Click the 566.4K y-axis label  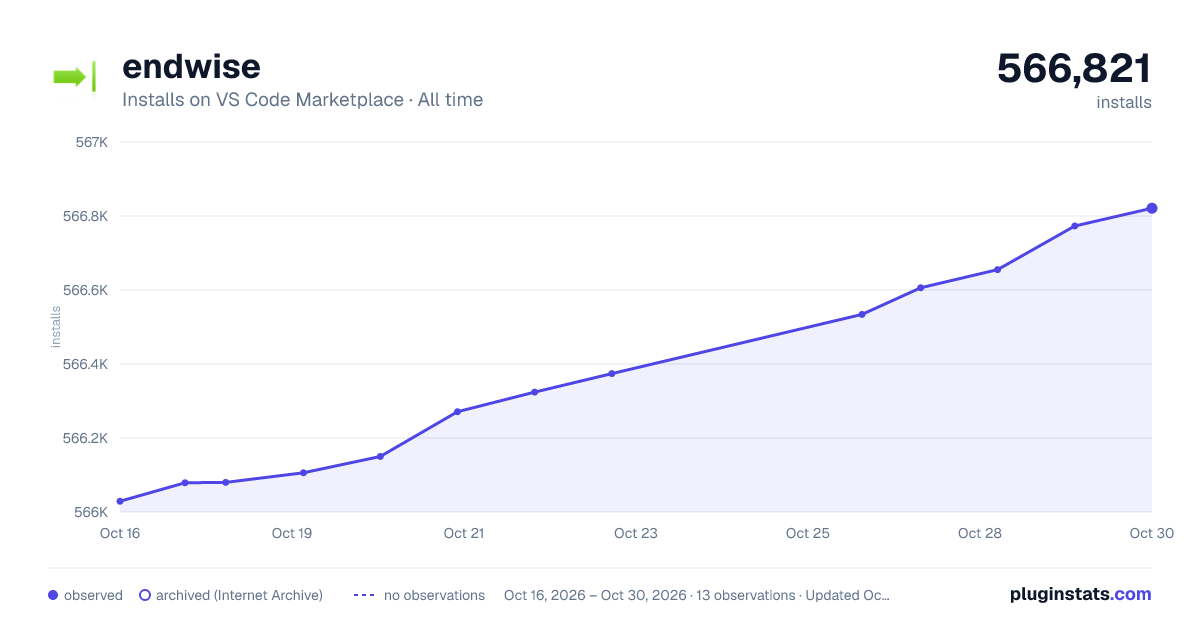85,364
